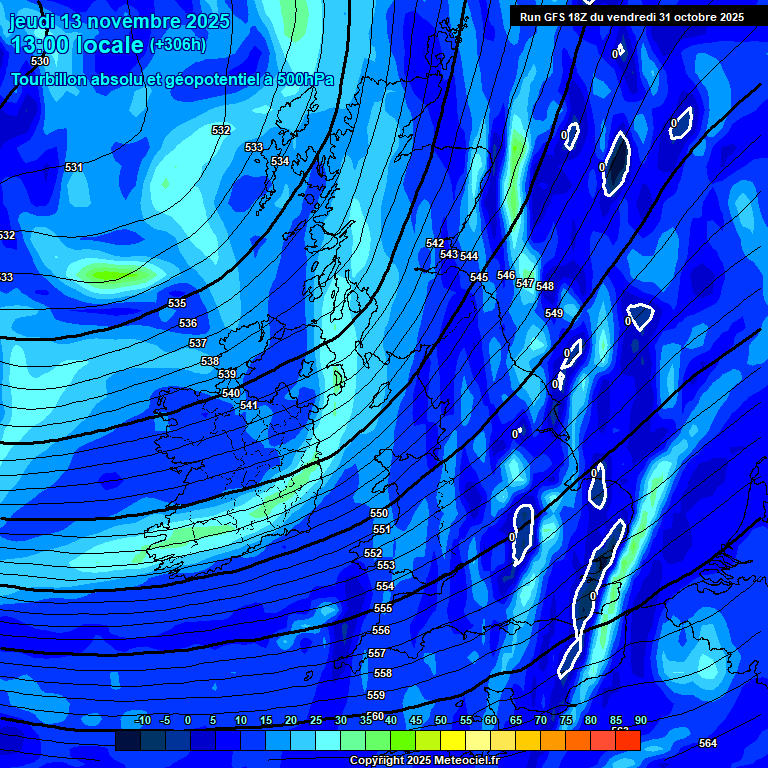
Task: Click the +306h forecast offset label
Action: click(x=177, y=45)
